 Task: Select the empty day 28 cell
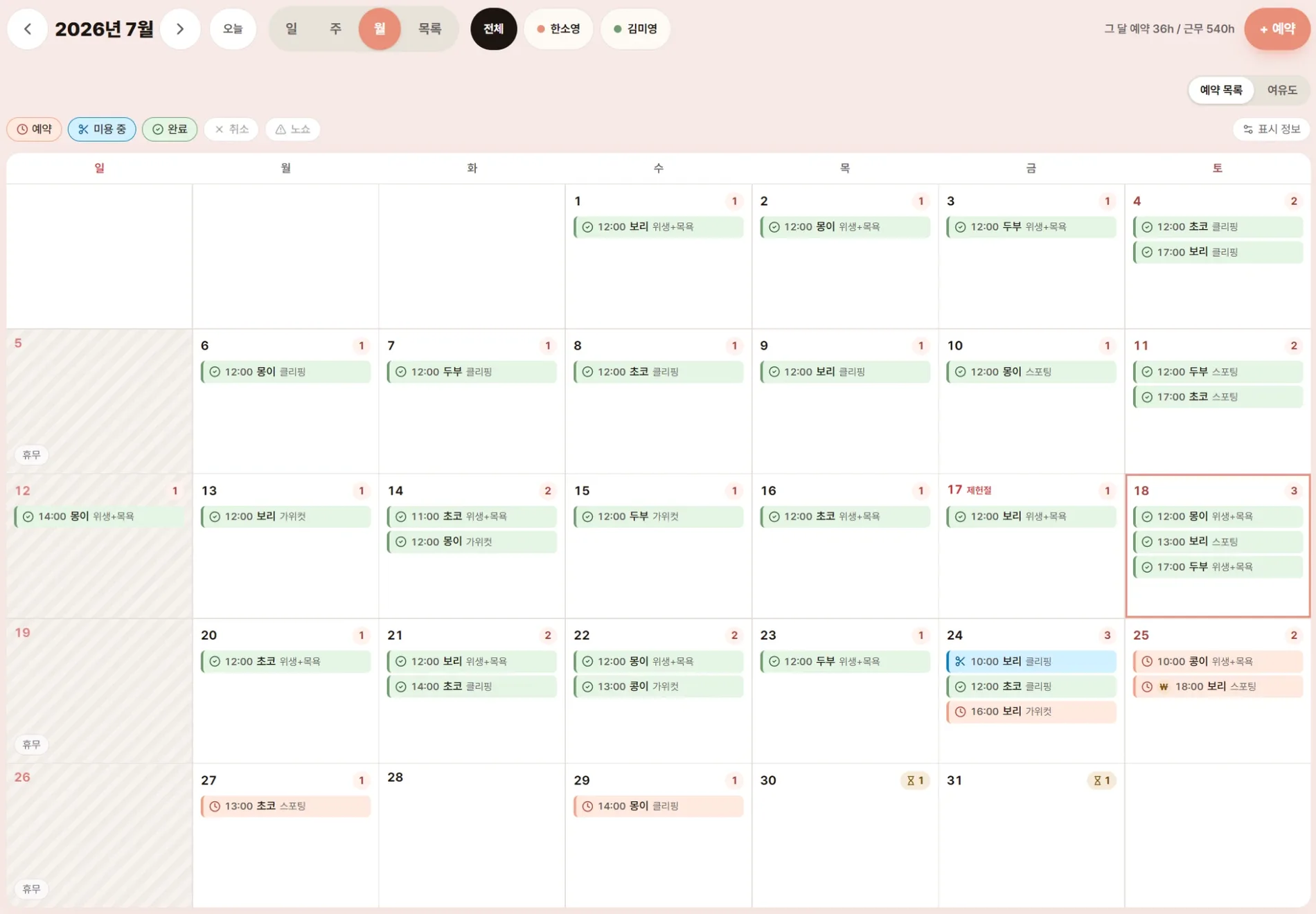click(472, 836)
